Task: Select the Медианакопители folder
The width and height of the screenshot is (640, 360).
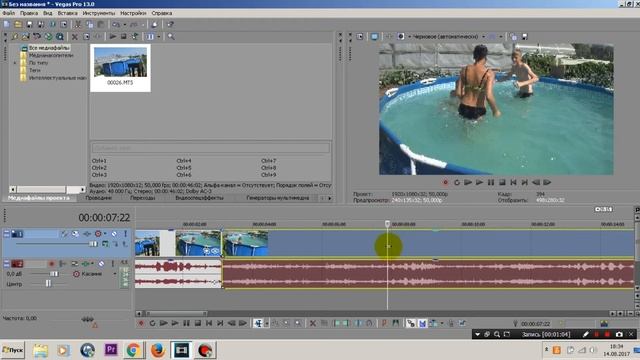Action: pyautogui.click(x=51, y=55)
